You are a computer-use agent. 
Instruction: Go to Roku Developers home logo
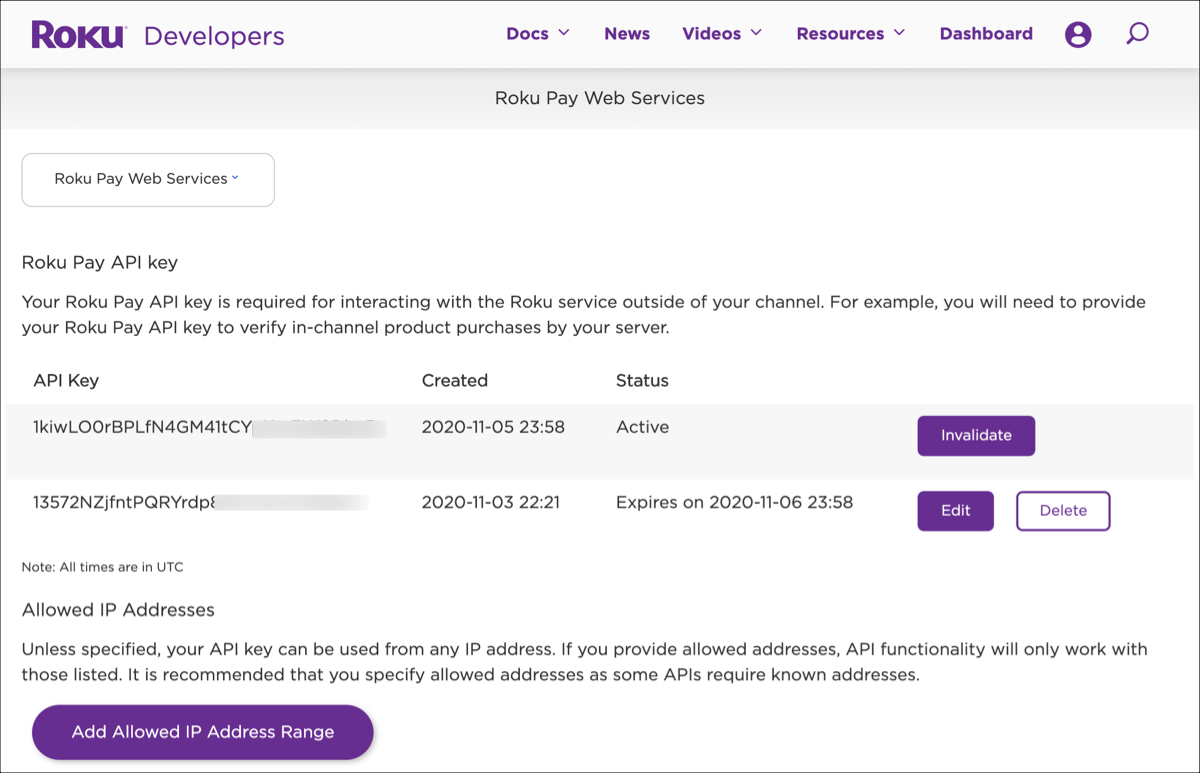(x=158, y=35)
